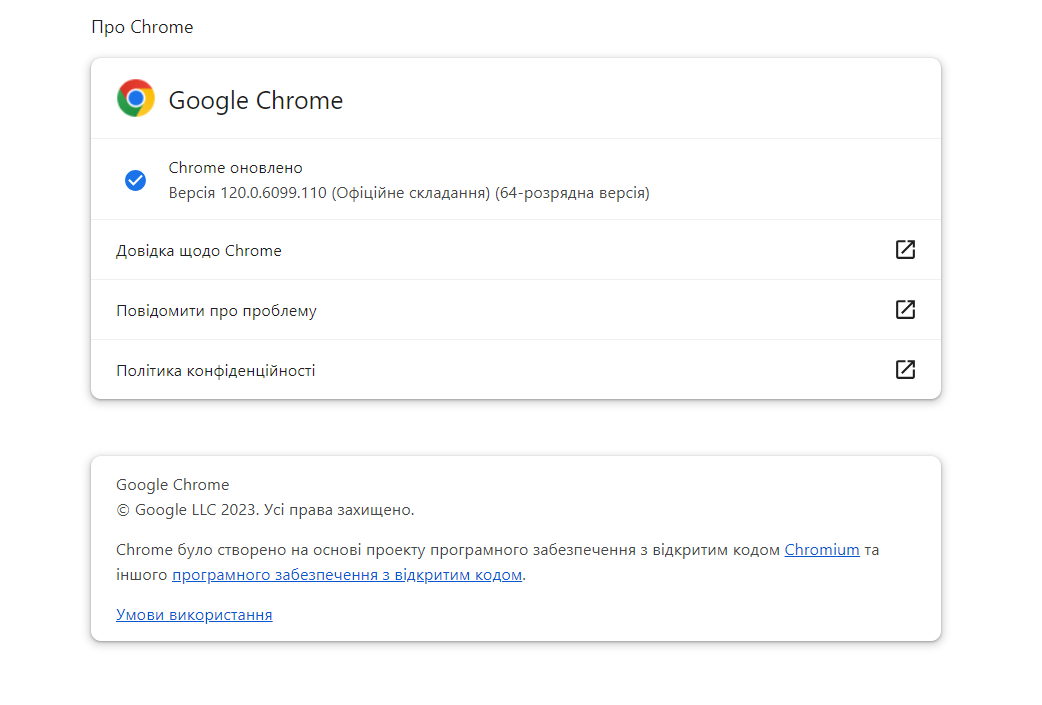This screenshot has height=705, width=1042.
Task: Open програмного забезпечення з відкритим кодом link
Action: (x=347, y=575)
